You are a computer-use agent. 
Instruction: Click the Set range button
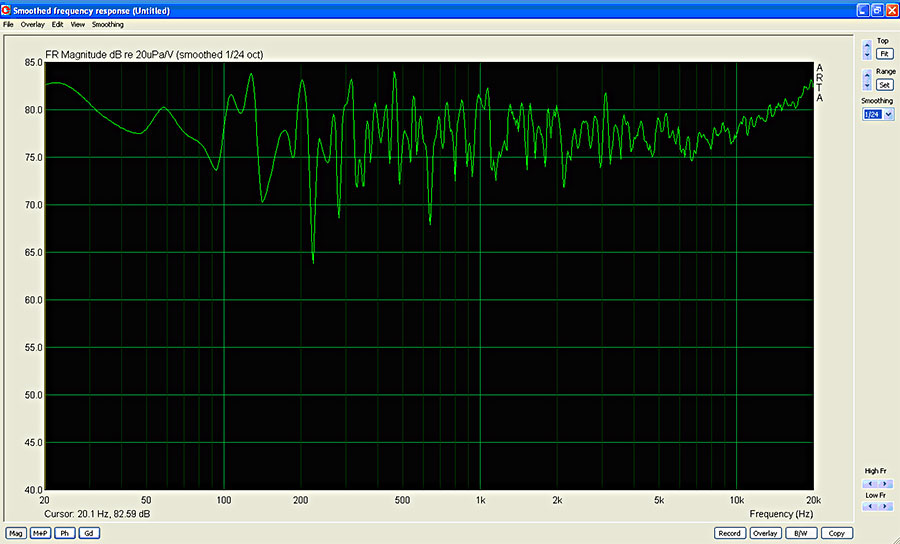(885, 85)
